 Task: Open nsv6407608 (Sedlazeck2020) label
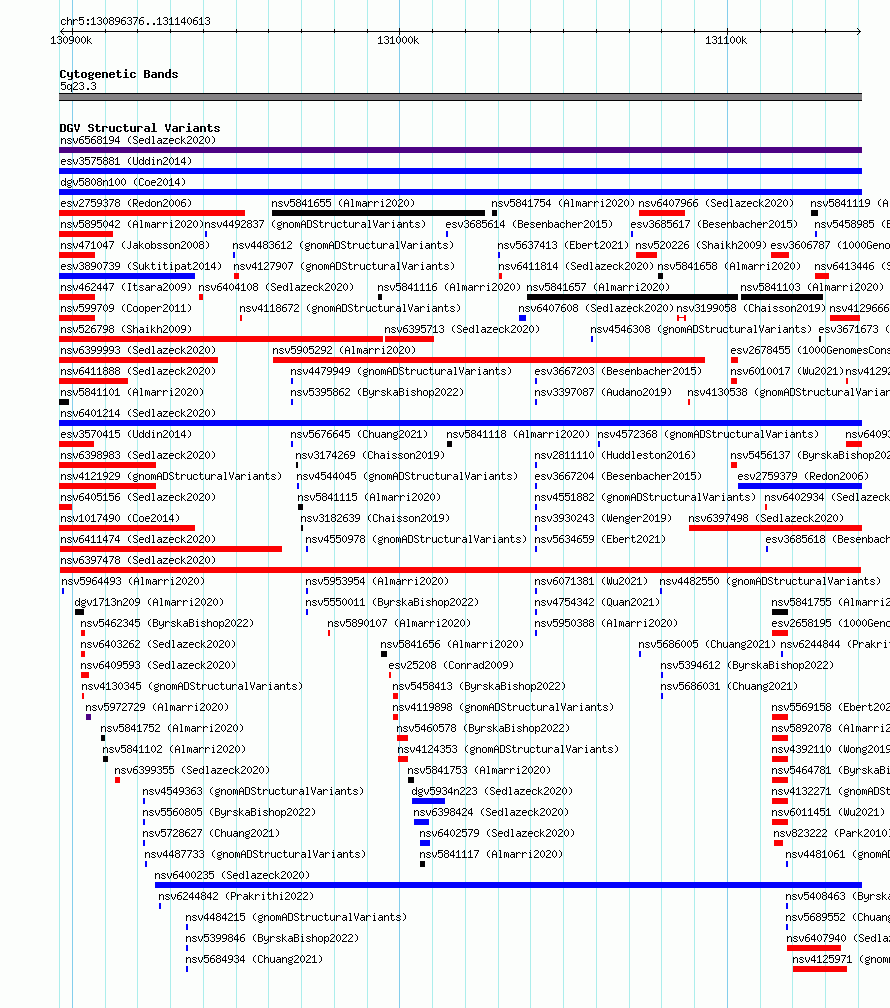coord(596,309)
